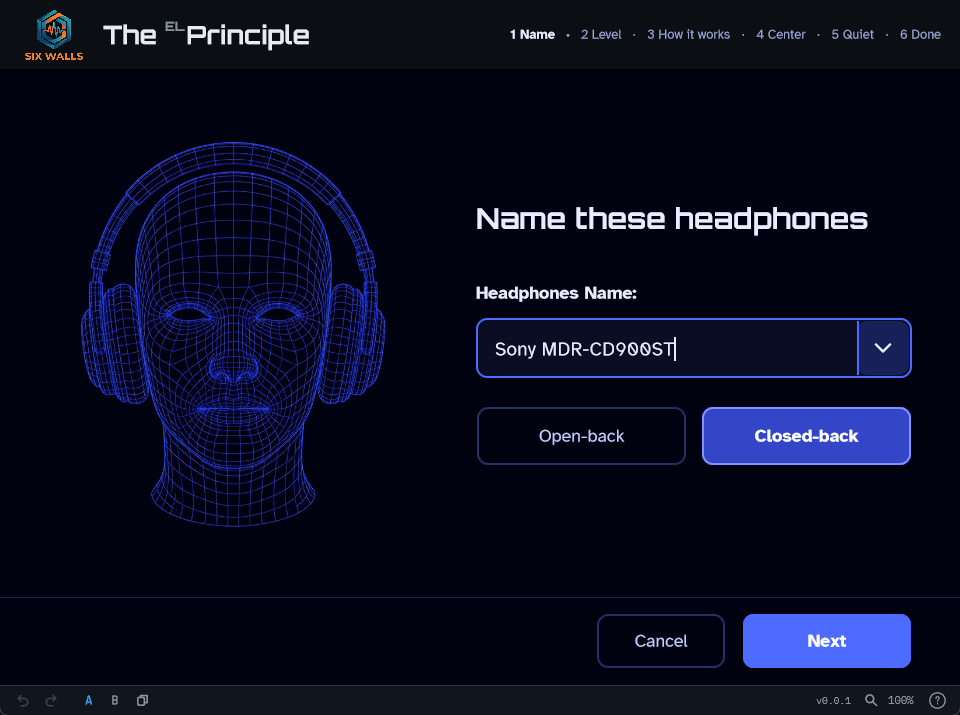Expand the headphones name dropdown arrow
This screenshot has height=715, width=960.
point(883,348)
